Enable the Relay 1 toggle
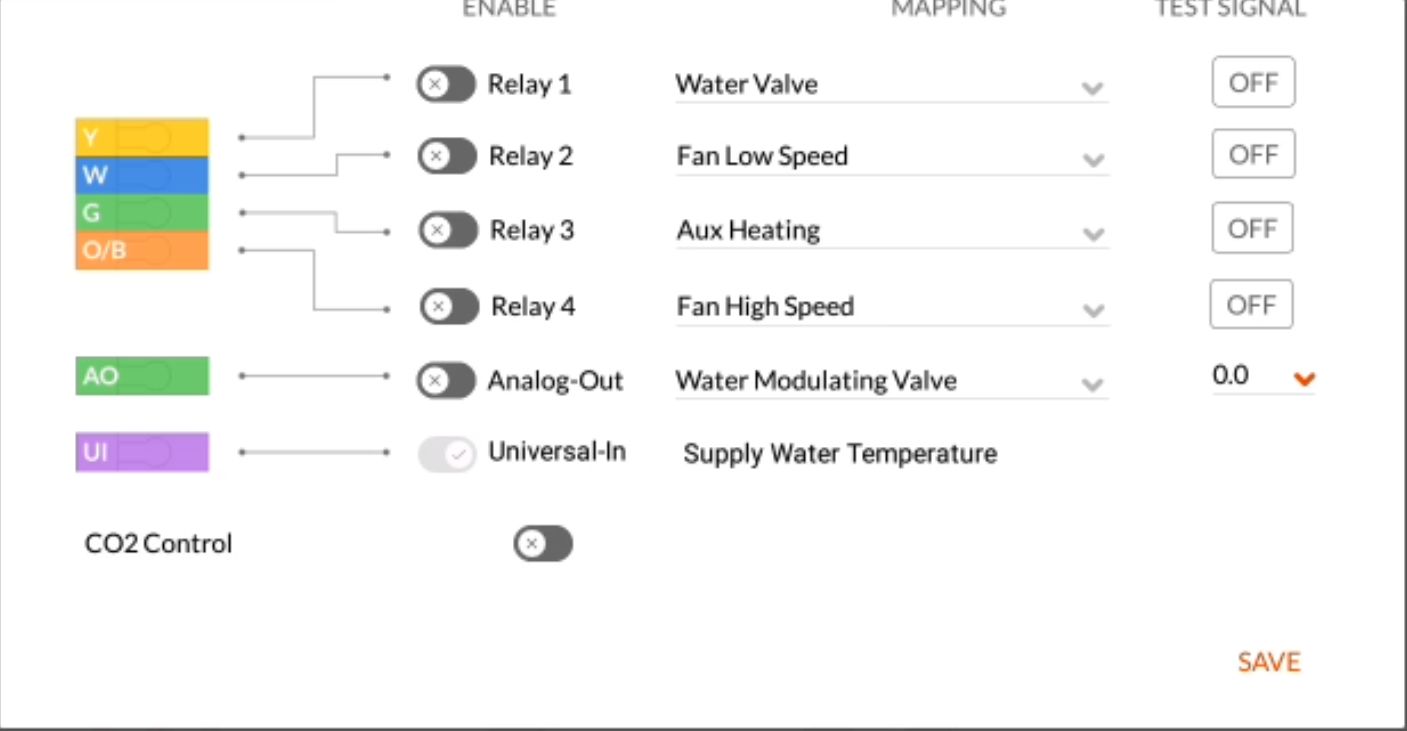1407x731 pixels. [x=446, y=84]
